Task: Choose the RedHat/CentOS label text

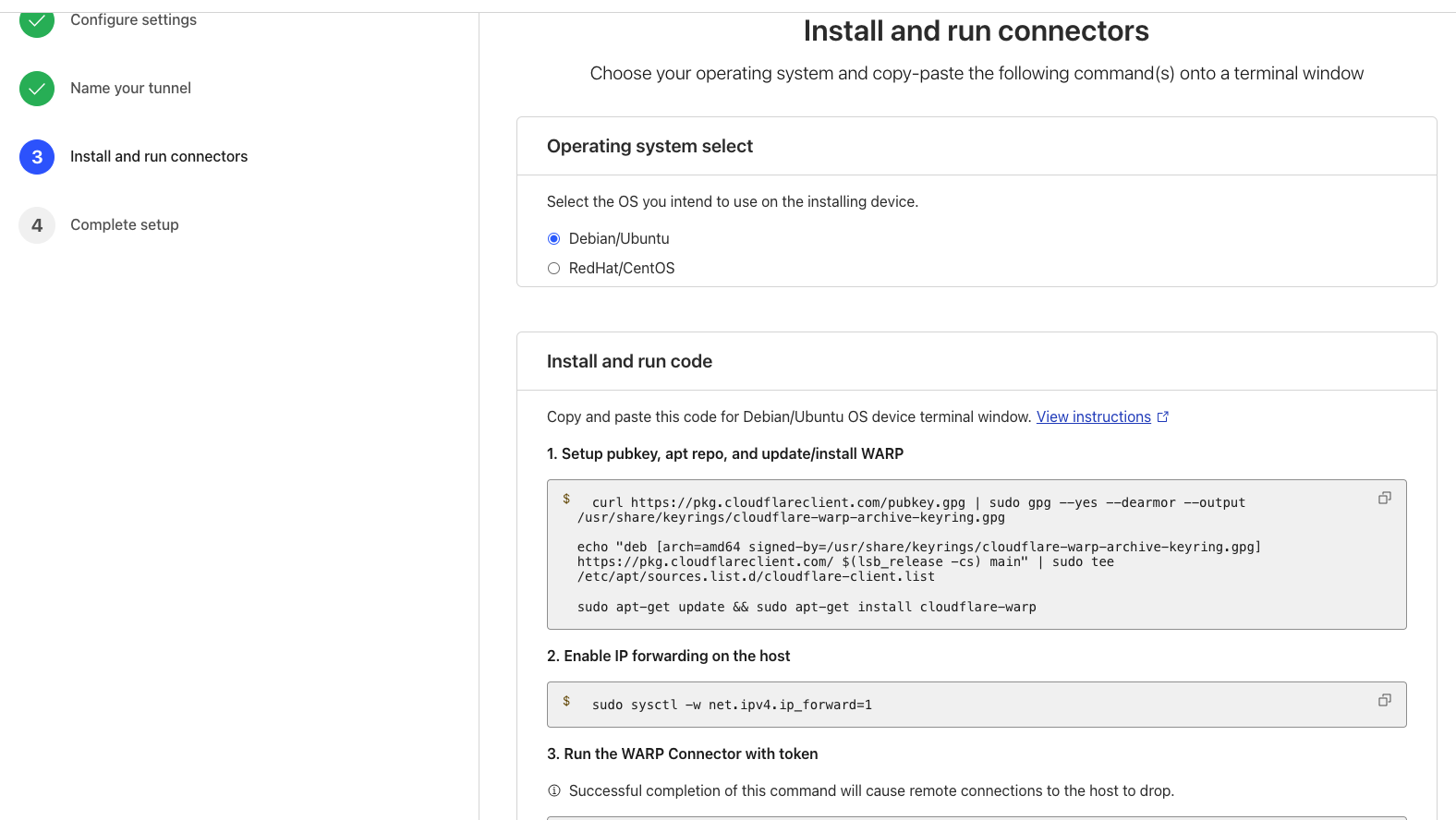Action: [x=622, y=269]
